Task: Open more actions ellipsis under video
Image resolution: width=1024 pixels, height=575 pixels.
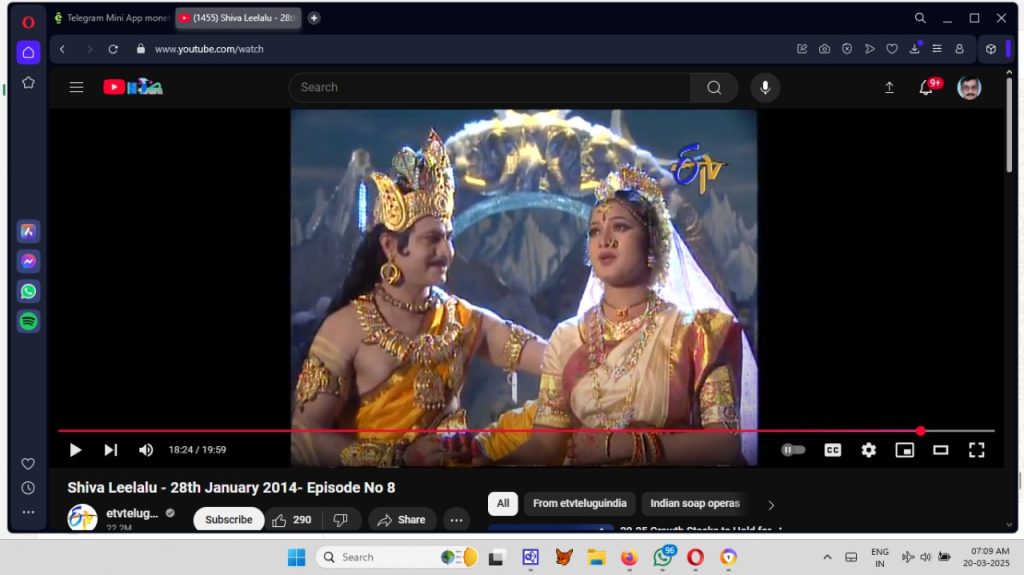Action: click(456, 519)
